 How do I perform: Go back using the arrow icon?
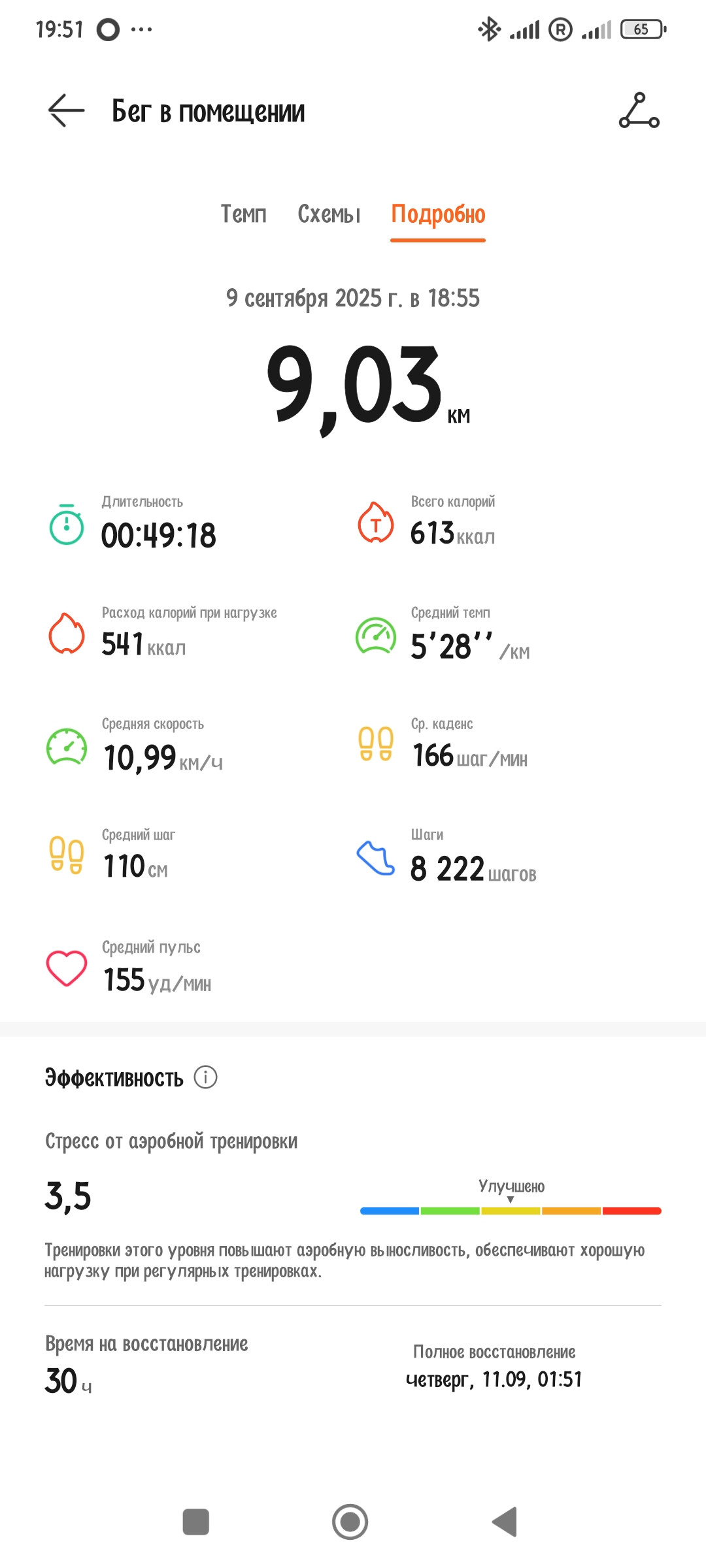coord(66,110)
